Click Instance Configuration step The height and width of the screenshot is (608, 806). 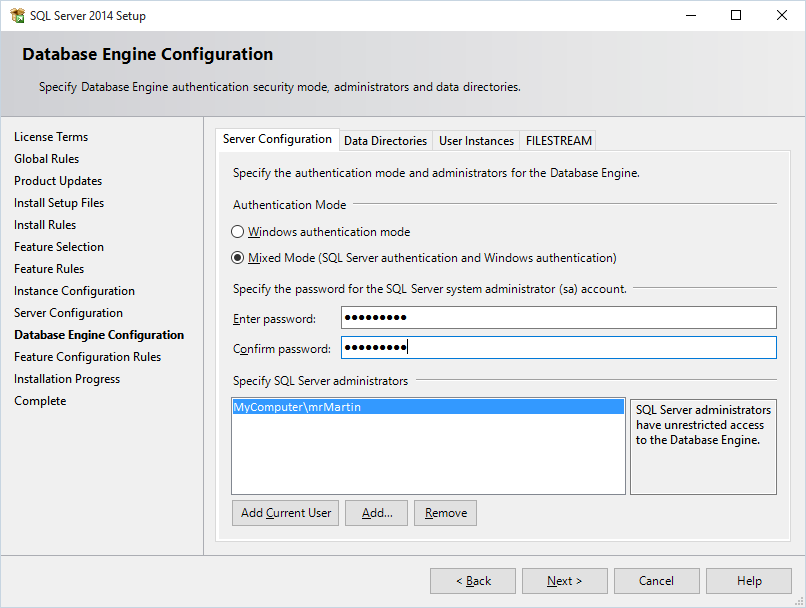click(75, 291)
